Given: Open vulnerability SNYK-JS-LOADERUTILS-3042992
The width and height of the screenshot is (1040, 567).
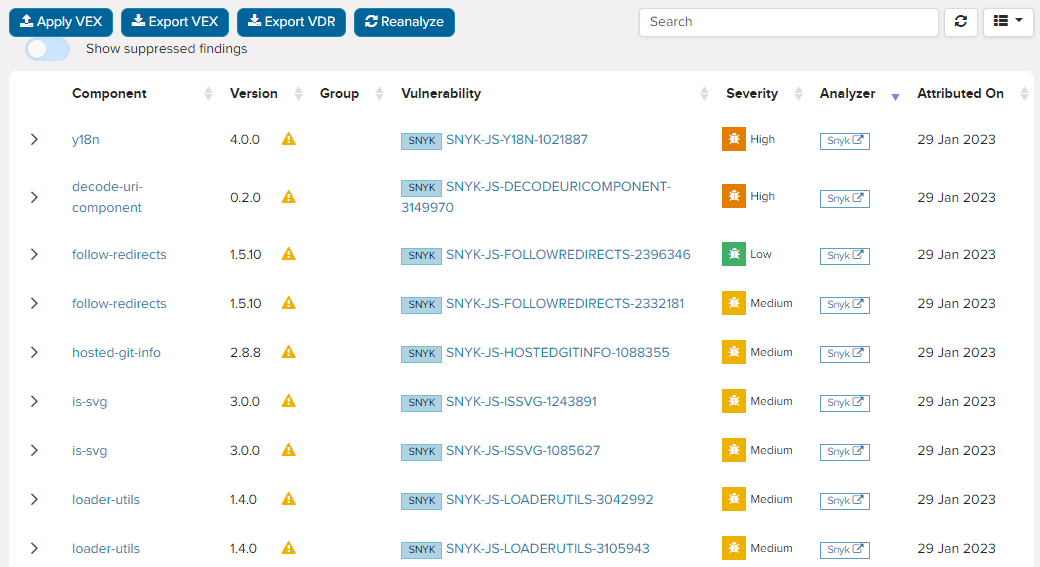Looking at the screenshot, I should (x=549, y=500).
